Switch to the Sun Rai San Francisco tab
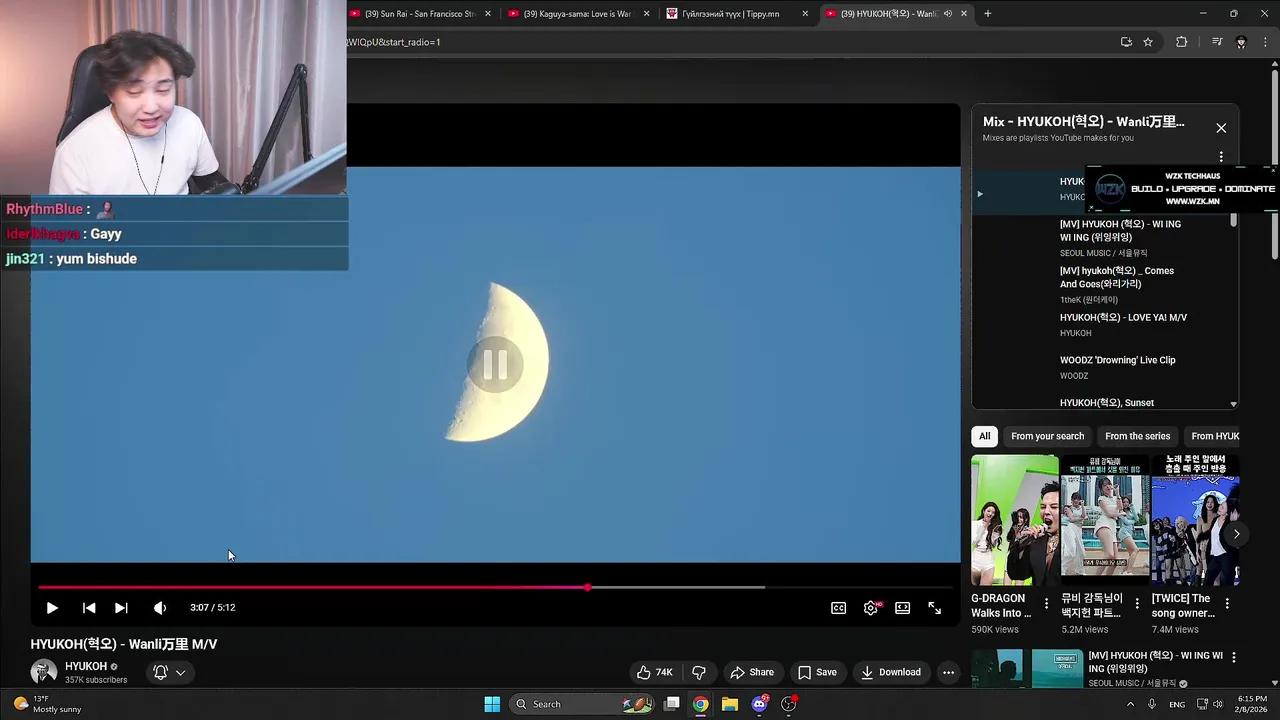Image resolution: width=1280 pixels, height=720 pixels. coord(420,13)
